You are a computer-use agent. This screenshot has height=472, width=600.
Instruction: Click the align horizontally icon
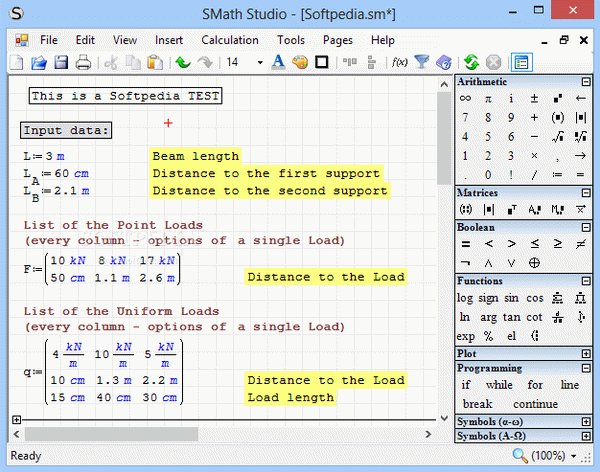[x=349, y=62]
